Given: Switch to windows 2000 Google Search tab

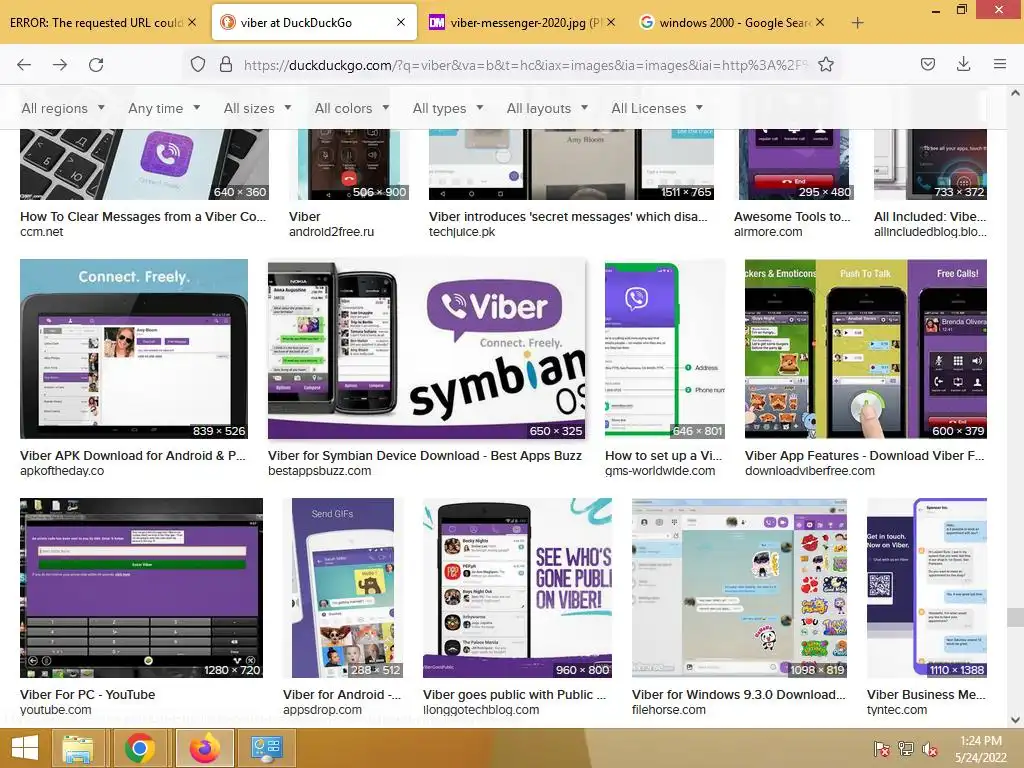Looking at the screenshot, I should pos(732,23).
